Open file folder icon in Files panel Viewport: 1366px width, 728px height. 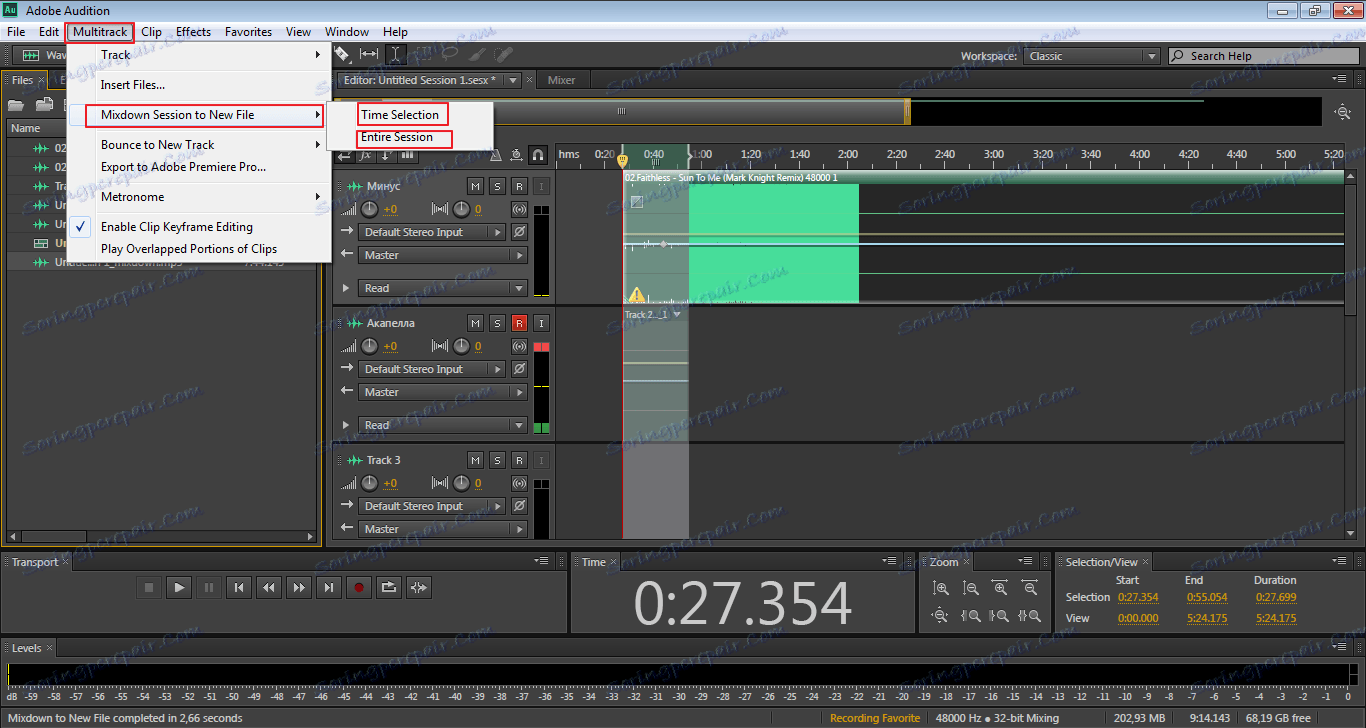pos(16,104)
